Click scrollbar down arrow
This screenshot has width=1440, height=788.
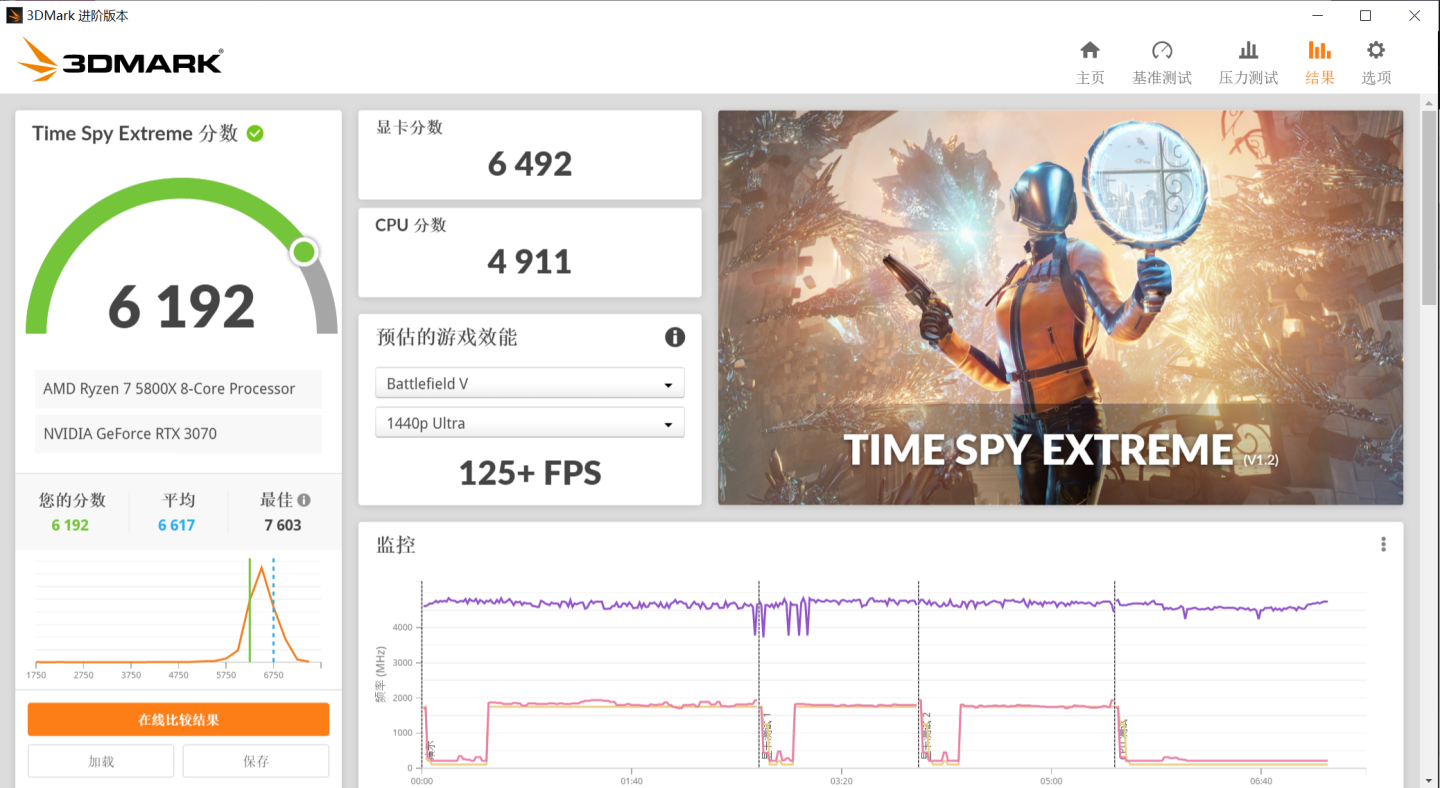coord(1430,779)
